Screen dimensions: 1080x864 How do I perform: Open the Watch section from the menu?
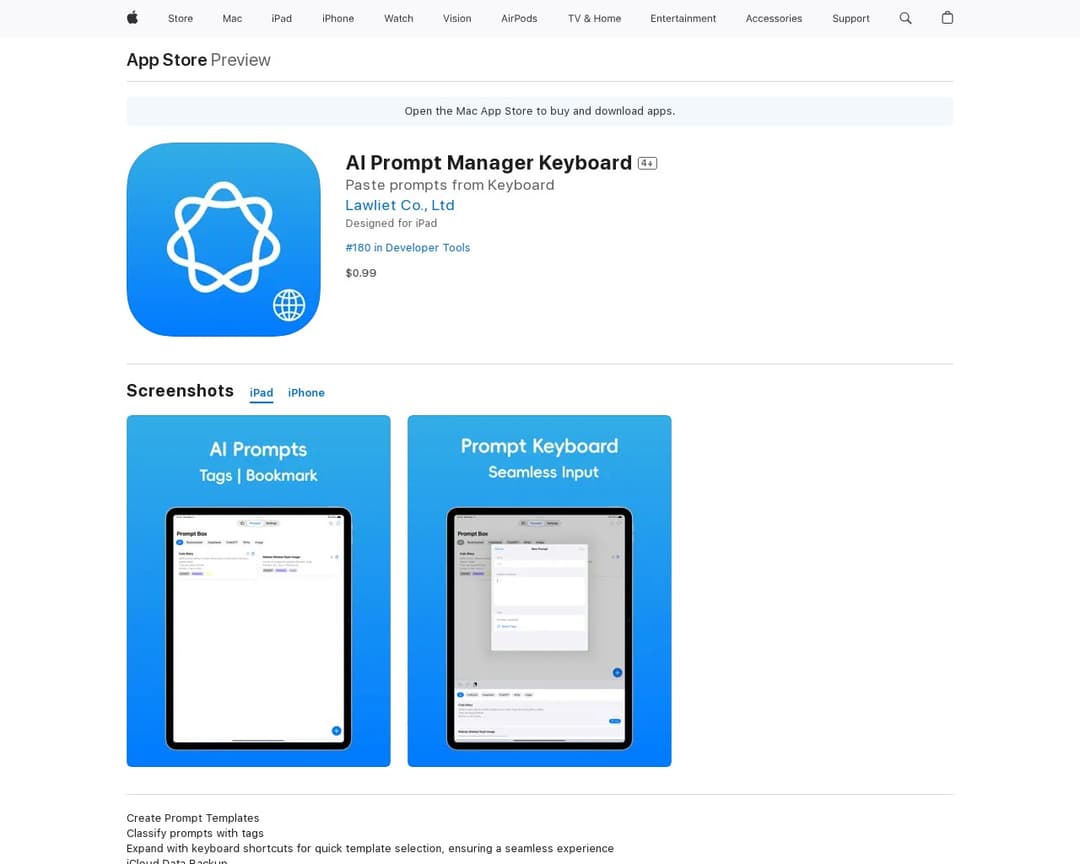pyautogui.click(x=398, y=18)
